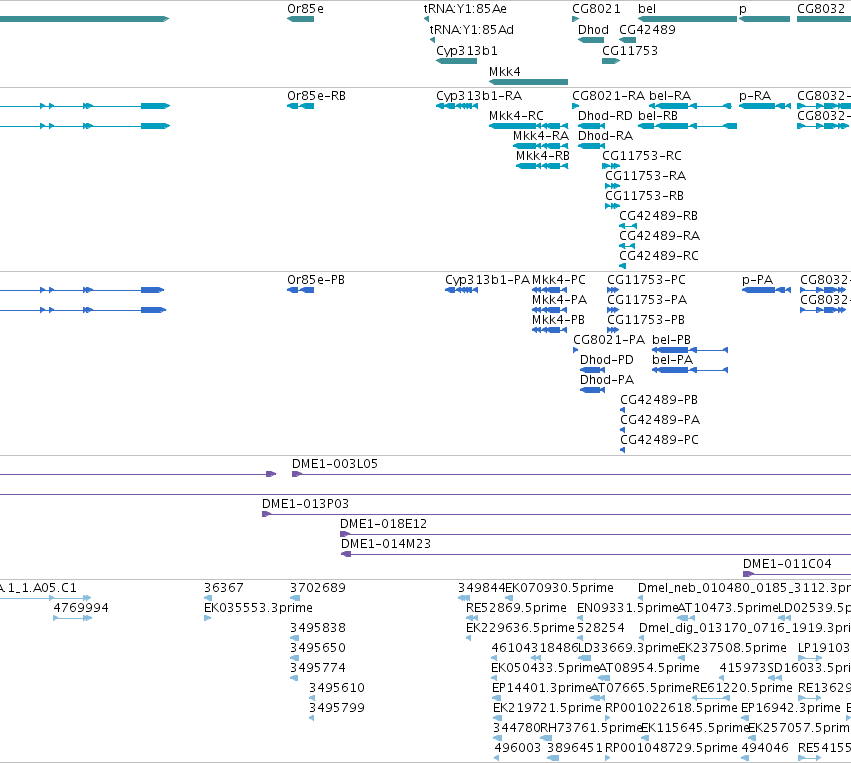Select the Mkk4-RA transcript label
Viewport: 851px width, 763px height.
click(541, 136)
